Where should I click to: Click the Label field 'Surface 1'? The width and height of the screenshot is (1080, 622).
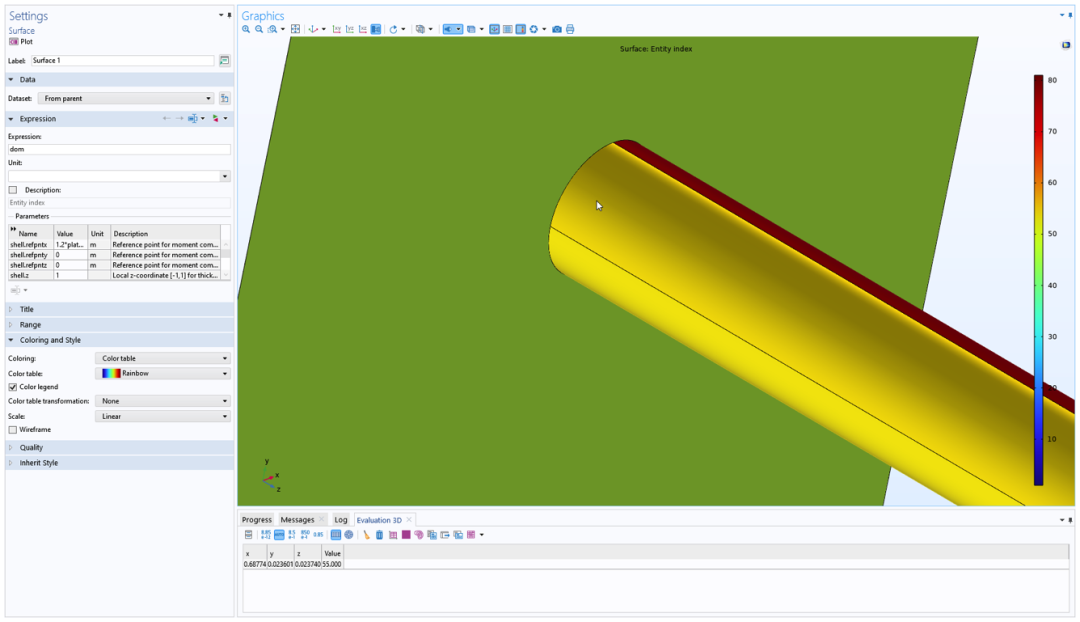tap(123, 61)
